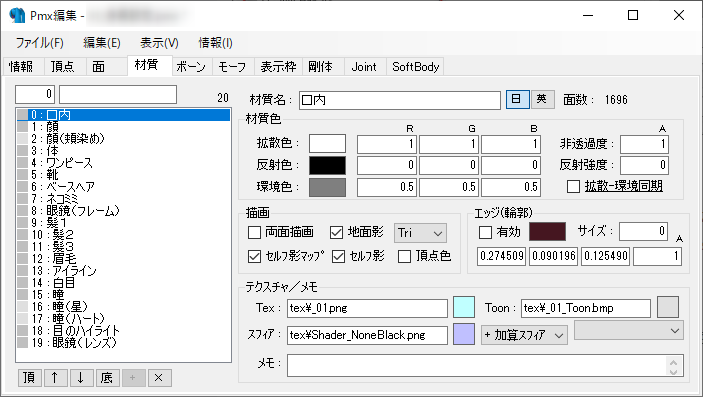Toggle セルフ影マップ checkbox
703x397 pixels.
[x=286, y=256]
